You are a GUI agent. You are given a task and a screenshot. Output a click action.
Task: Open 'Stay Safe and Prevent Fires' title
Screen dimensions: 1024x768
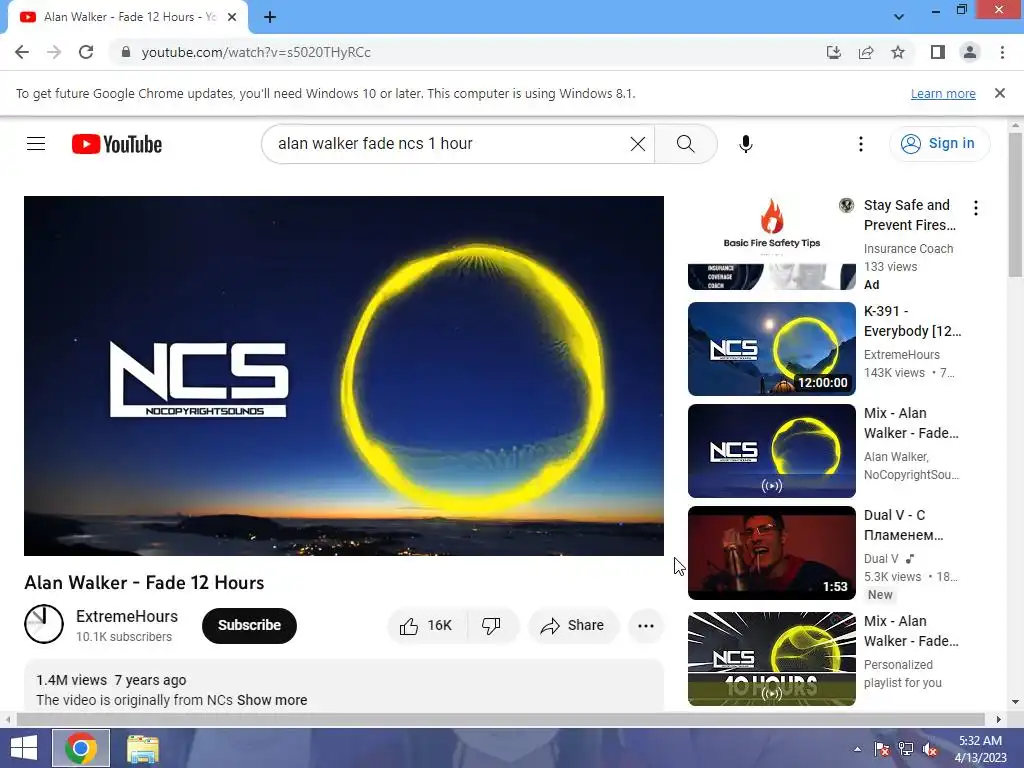(x=909, y=215)
